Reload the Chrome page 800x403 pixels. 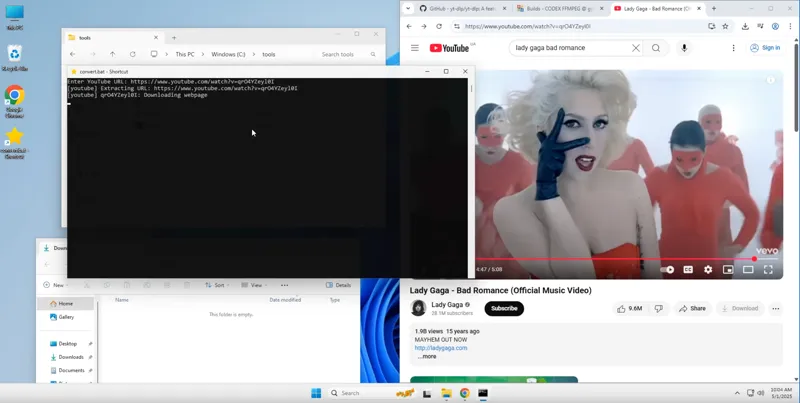pos(439,26)
